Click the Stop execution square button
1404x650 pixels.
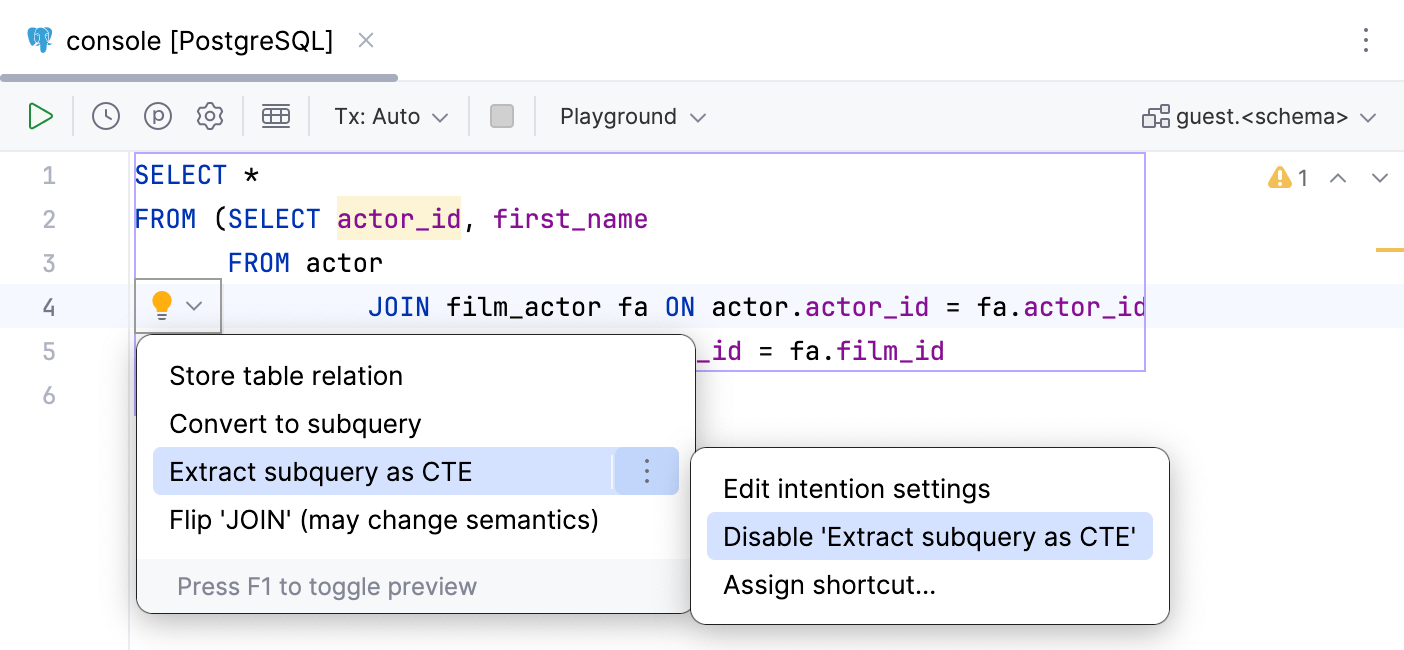pyautogui.click(x=502, y=117)
